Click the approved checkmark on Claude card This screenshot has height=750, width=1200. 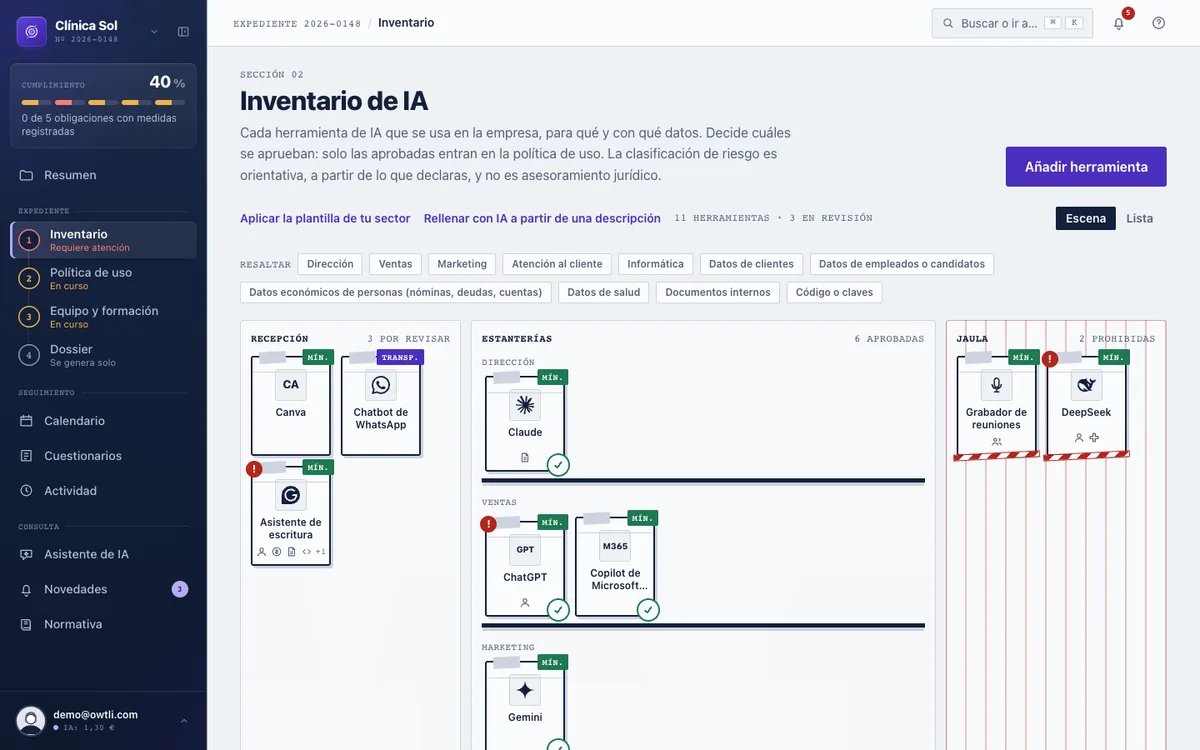(x=558, y=465)
